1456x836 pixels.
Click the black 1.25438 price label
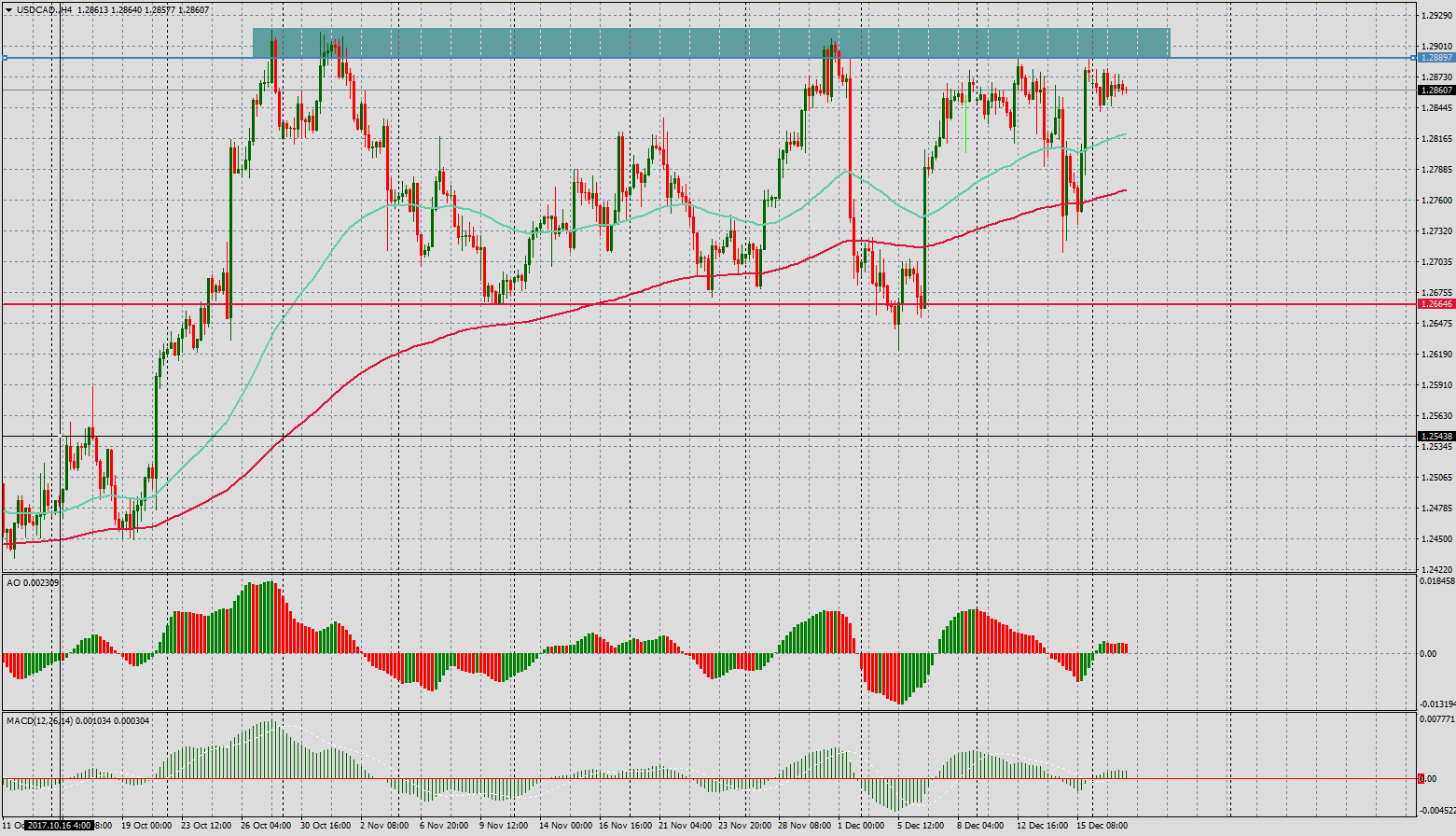(1435, 437)
